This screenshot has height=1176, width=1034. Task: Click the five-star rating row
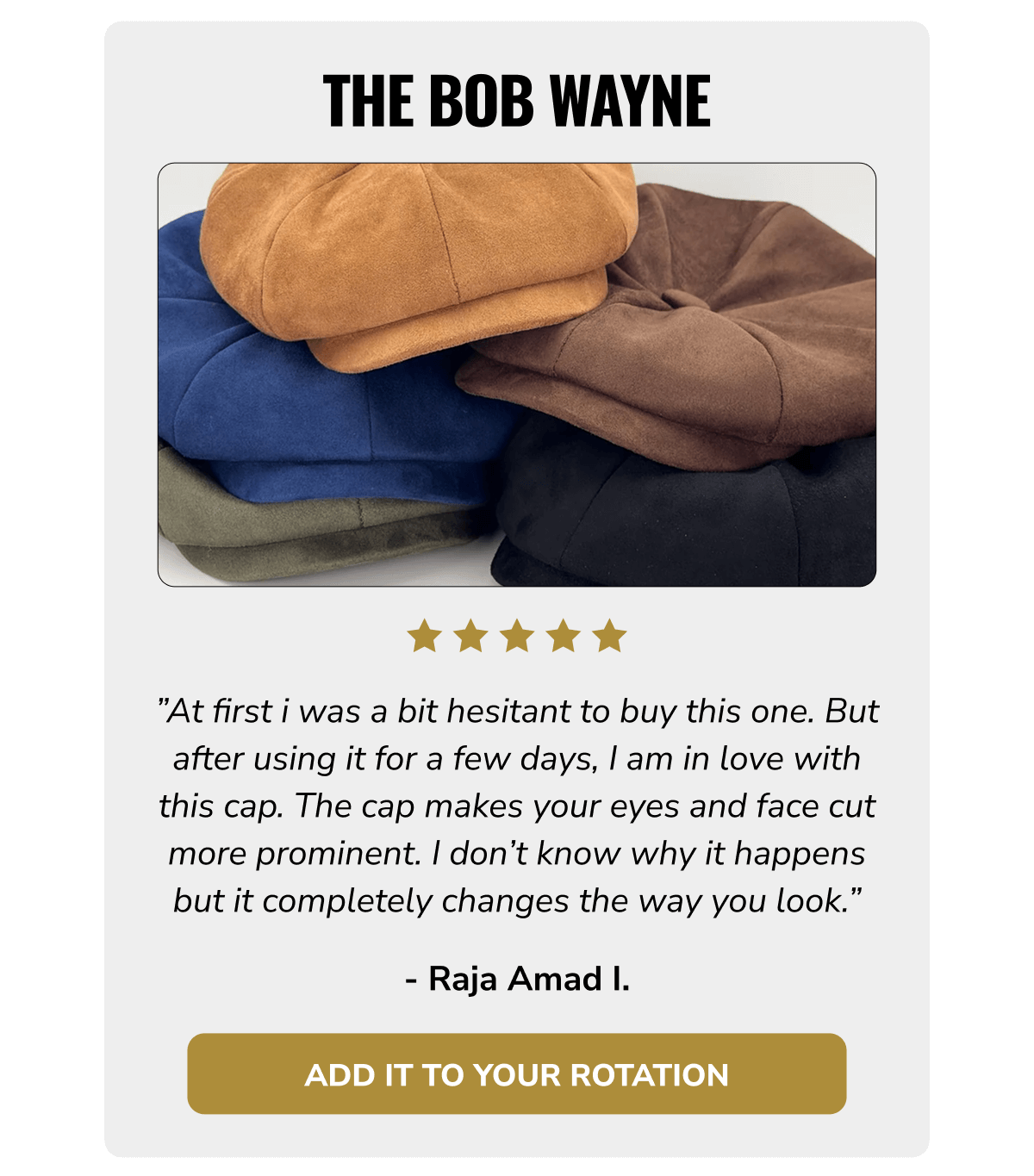pos(518,636)
